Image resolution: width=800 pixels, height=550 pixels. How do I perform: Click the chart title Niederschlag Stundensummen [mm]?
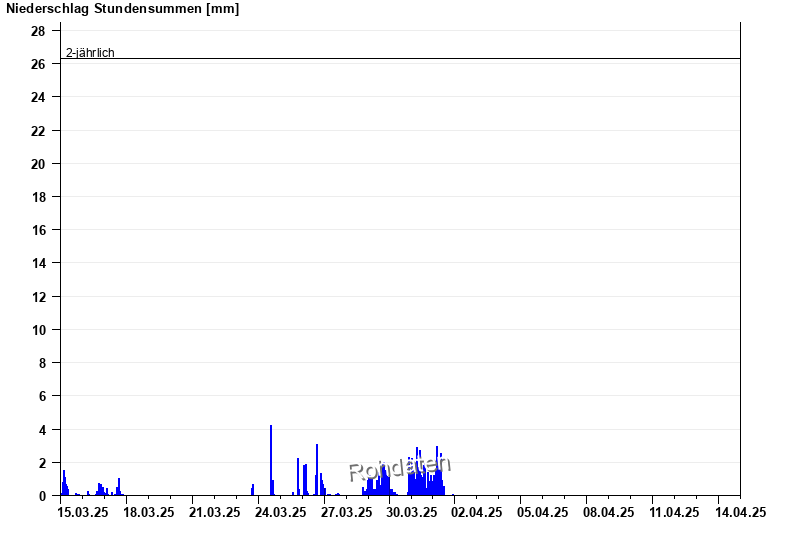(122, 9)
